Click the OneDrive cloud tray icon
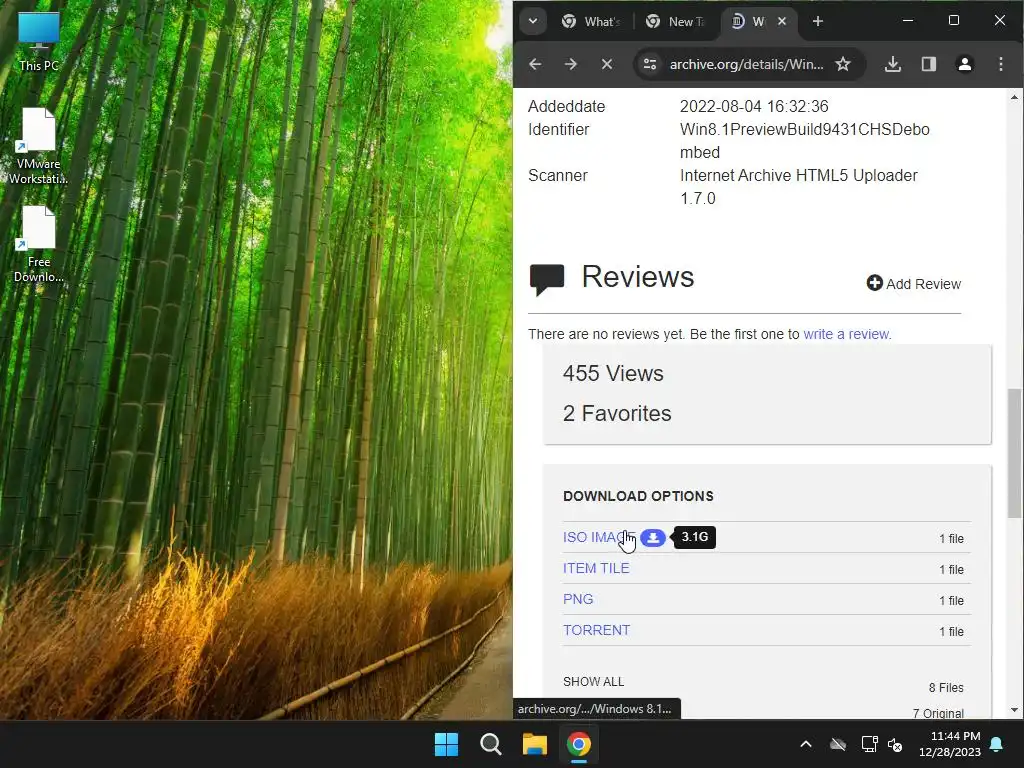The width and height of the screenshot is (1024, 768). click(x=838, y=744)
